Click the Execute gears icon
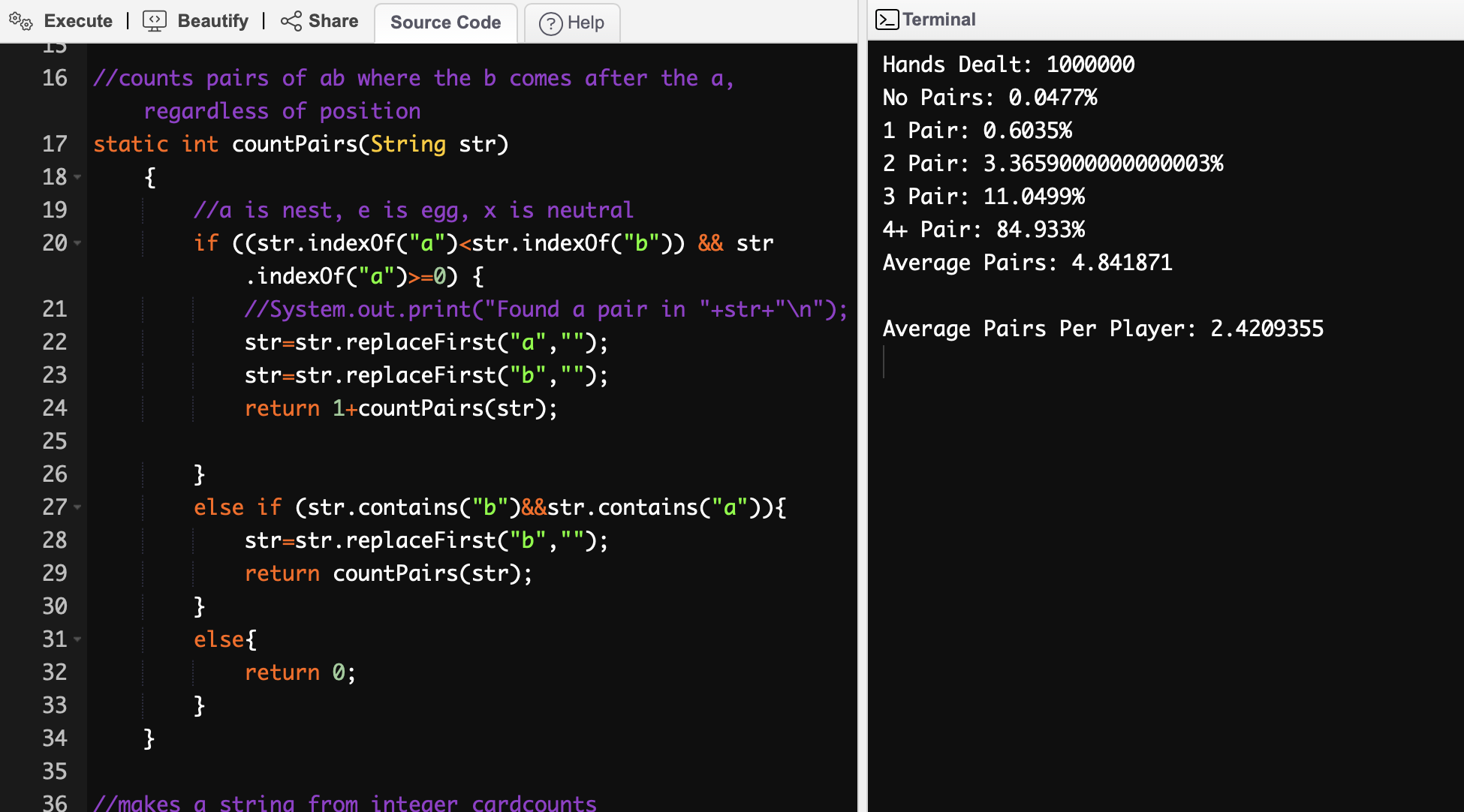Image resolution: width=1464 pixels, height=812 pixels. [x=20, y=21]
